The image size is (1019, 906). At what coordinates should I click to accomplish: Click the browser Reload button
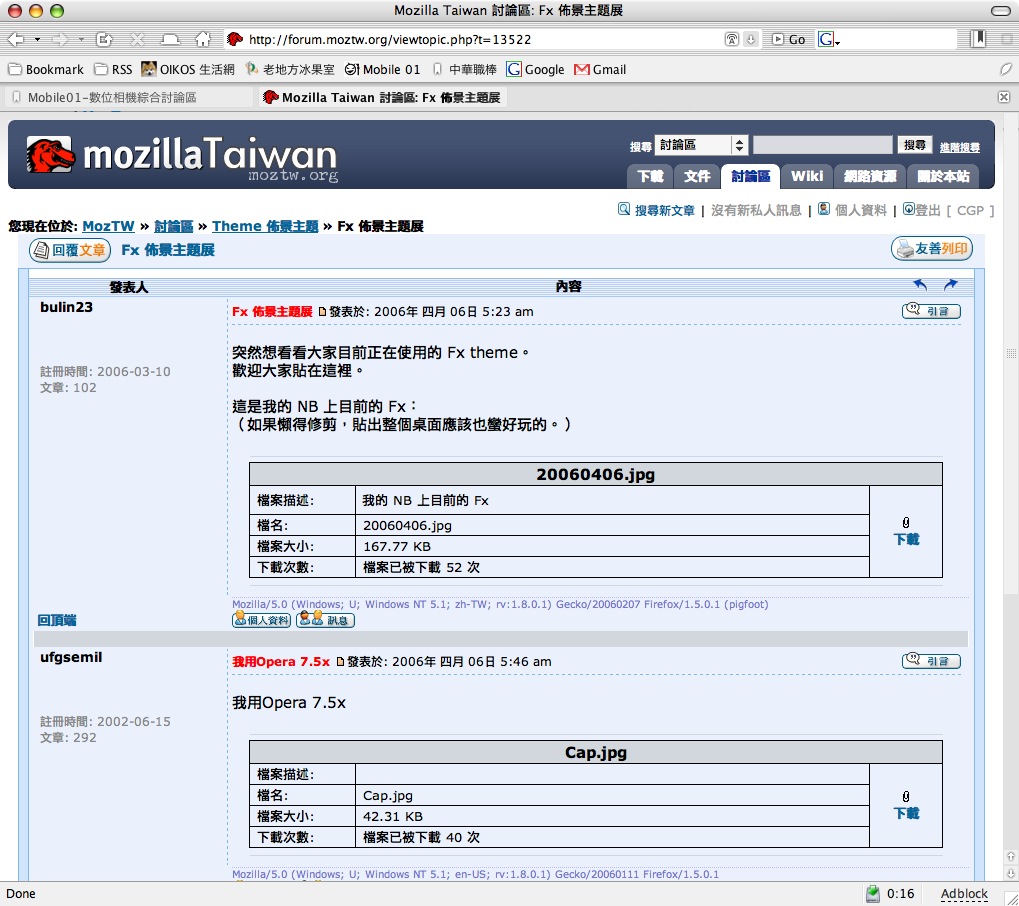(103, 39)
